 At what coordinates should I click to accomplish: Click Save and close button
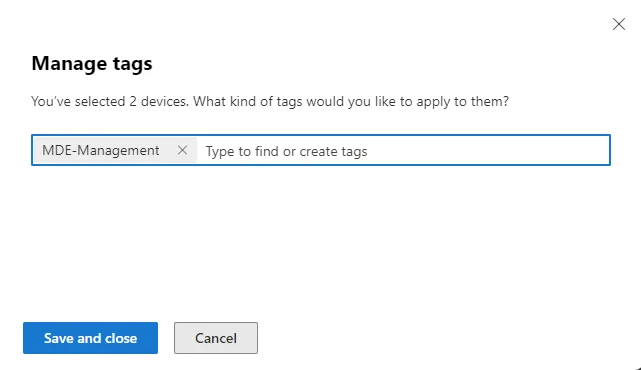click(90, 338)
